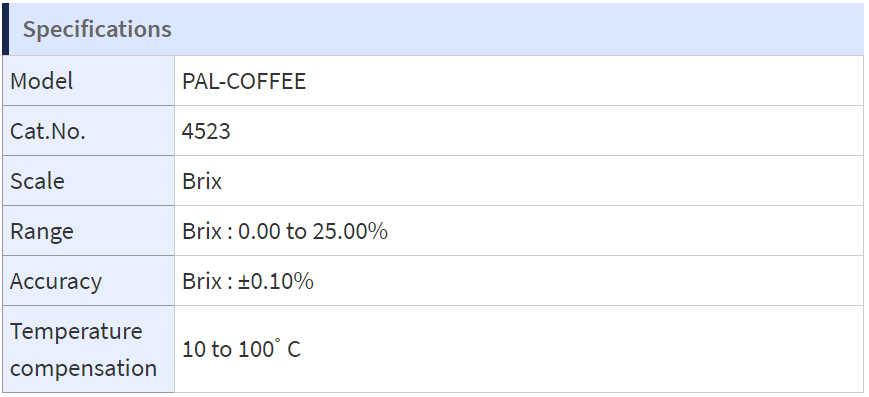Click the Temperature compensation label

coord(83,349)
